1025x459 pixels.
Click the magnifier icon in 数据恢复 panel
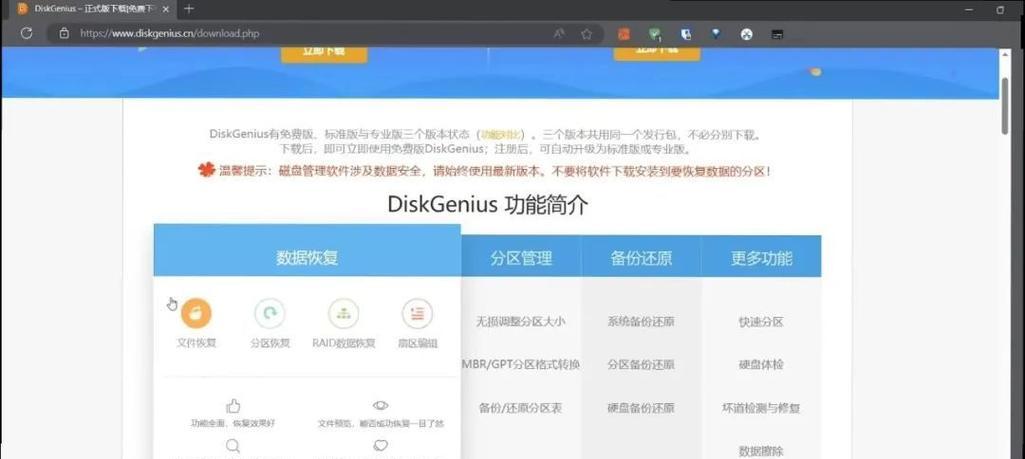click(x=233, y=446)
